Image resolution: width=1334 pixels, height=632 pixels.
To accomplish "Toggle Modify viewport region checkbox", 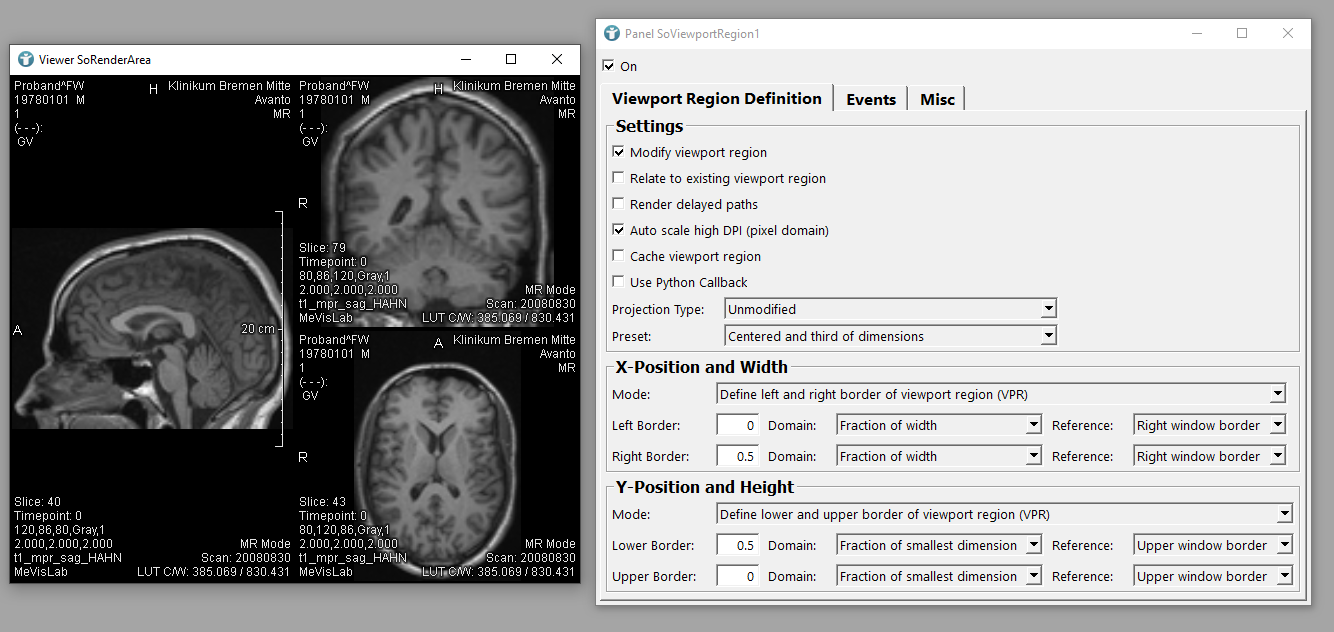I will pos(619,153).
